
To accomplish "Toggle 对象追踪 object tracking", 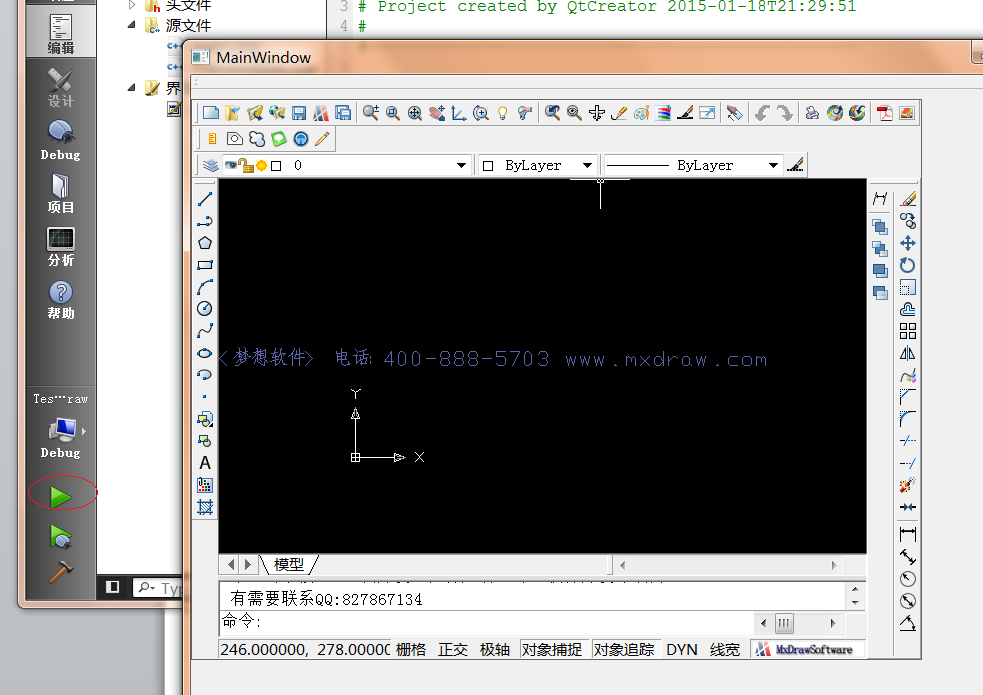I will (624, 650).
